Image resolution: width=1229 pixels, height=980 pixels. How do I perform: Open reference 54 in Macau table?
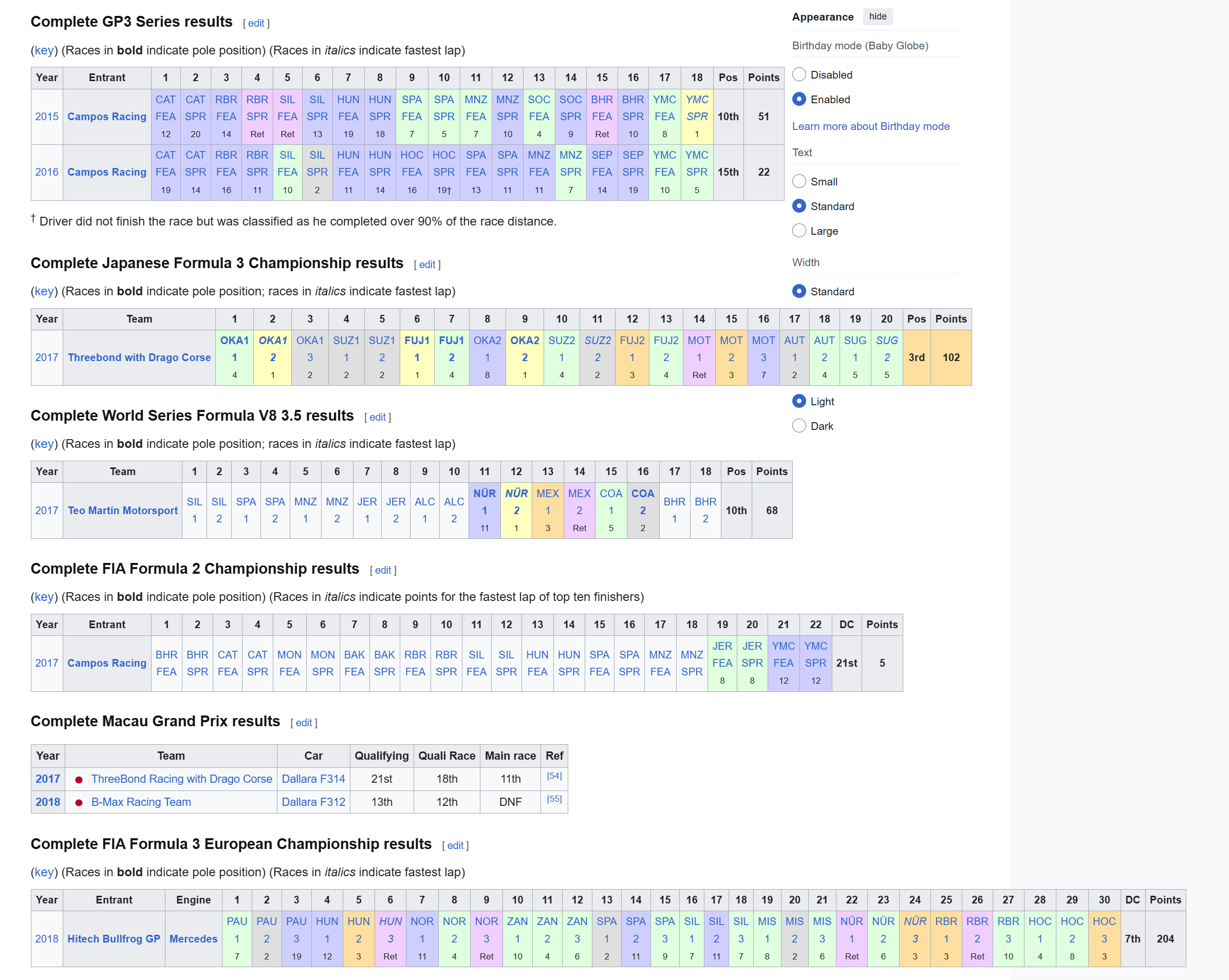coord(554,776)
